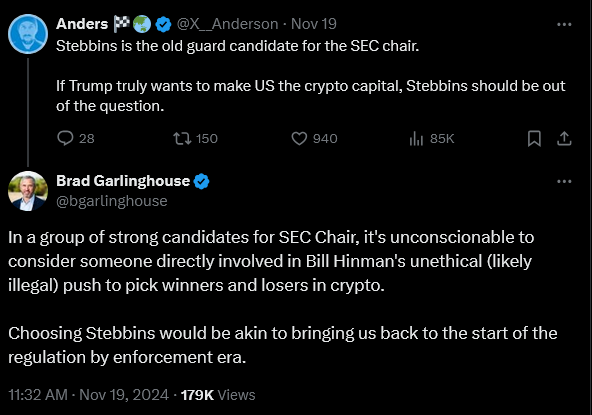Click the 179K Views count
The width and height of the screenshot is (592, 415).
click(218, 395)
